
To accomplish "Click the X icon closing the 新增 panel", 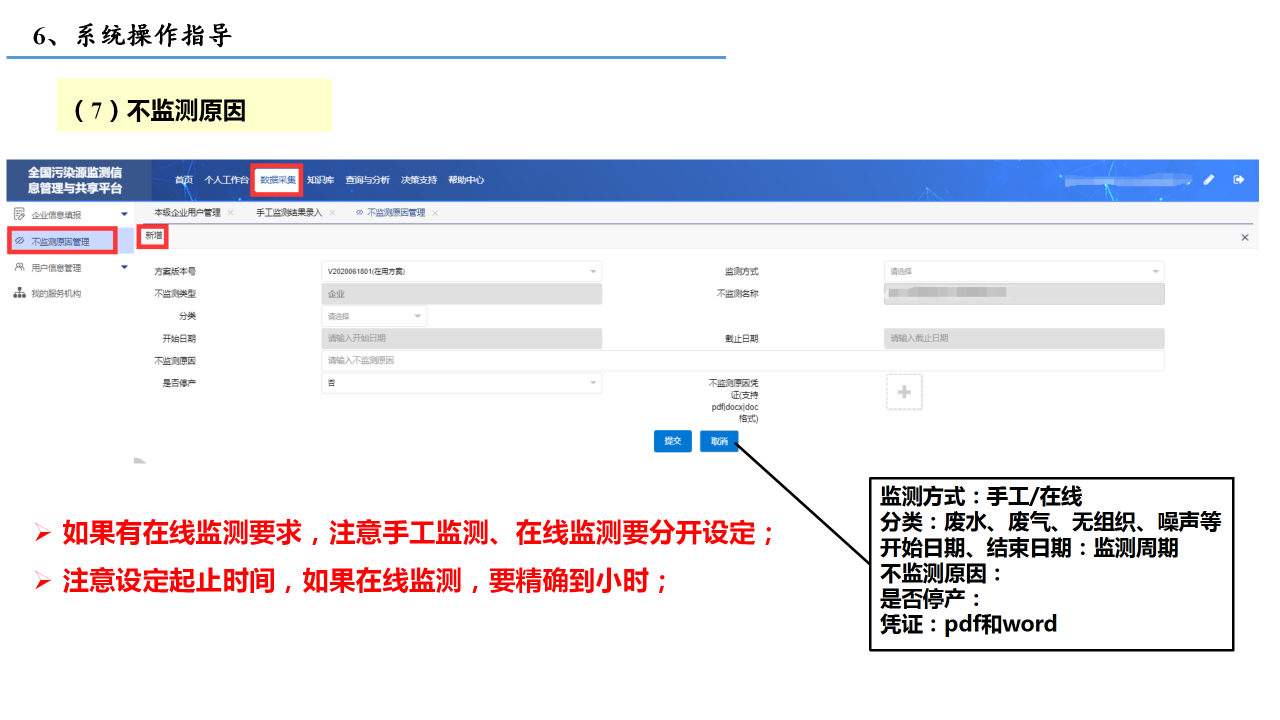I will coord(1245,238).
